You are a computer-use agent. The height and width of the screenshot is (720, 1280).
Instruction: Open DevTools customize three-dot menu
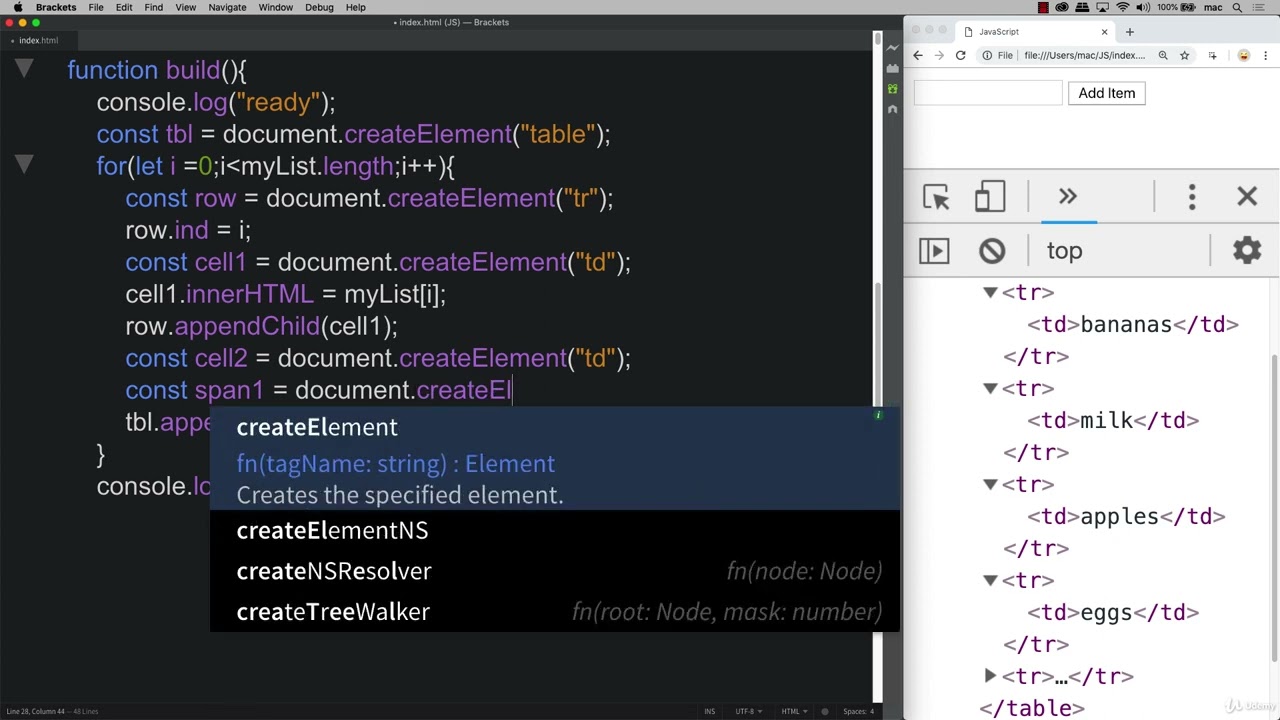click(x=1192, y=197)
